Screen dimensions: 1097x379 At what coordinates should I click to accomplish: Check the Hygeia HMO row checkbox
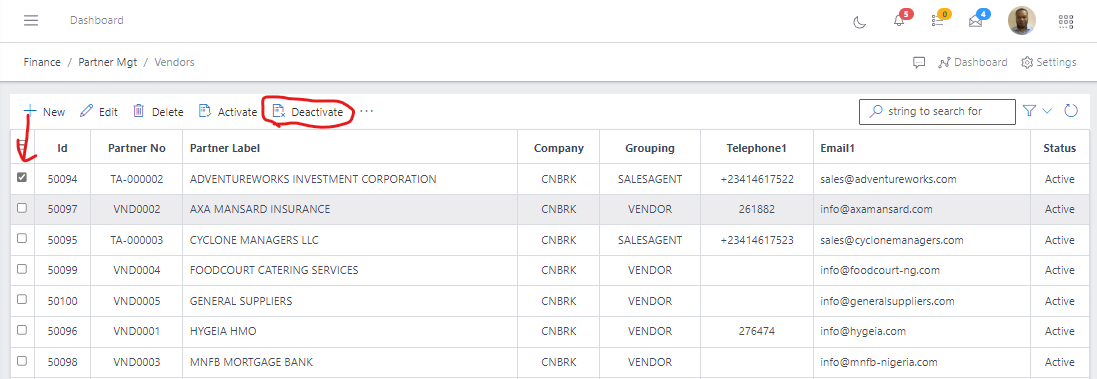point(22,329)
